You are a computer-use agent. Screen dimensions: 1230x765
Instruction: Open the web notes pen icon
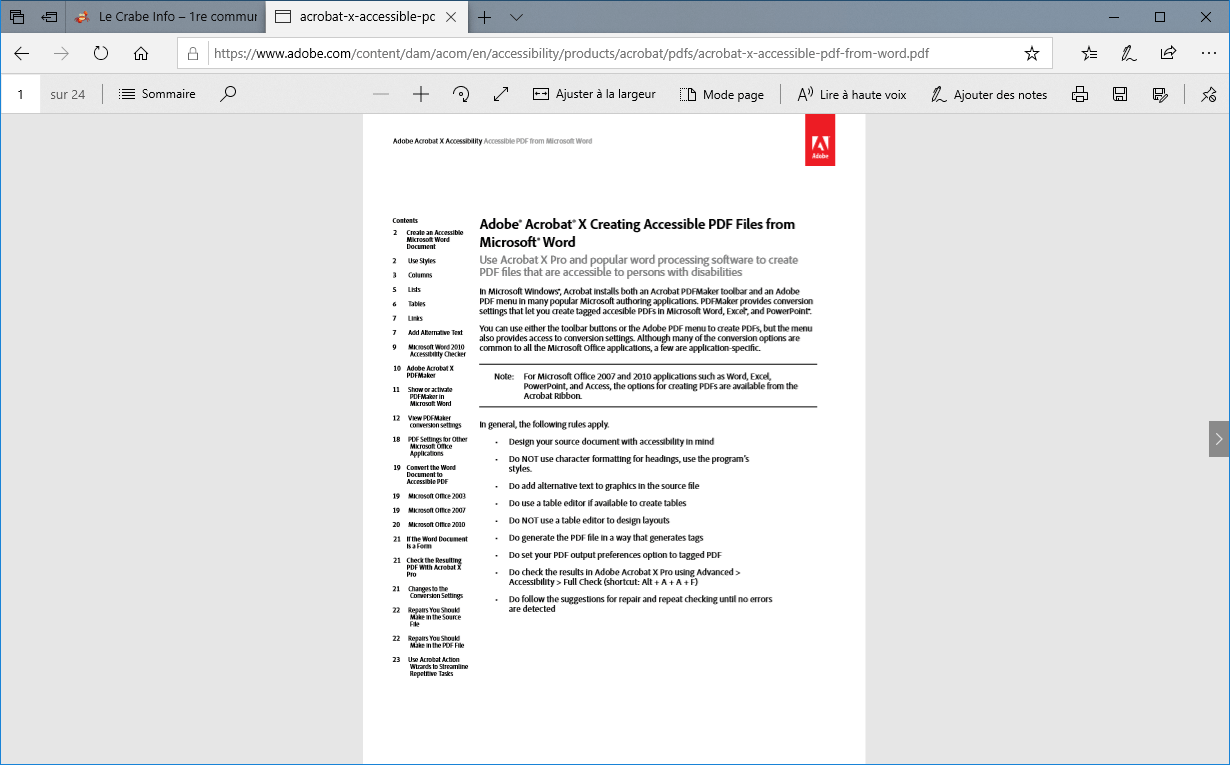[1129, 53]
